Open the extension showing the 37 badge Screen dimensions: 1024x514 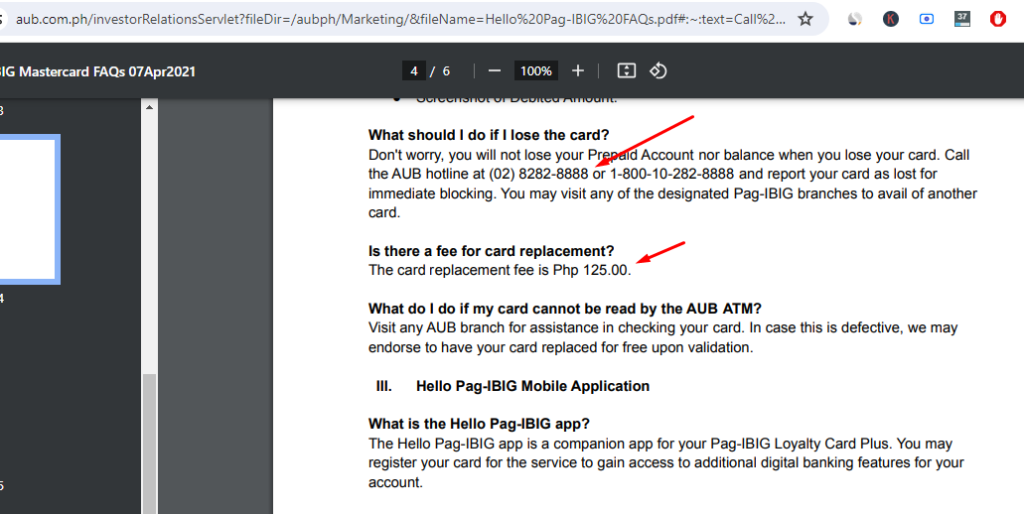[962, 19]
